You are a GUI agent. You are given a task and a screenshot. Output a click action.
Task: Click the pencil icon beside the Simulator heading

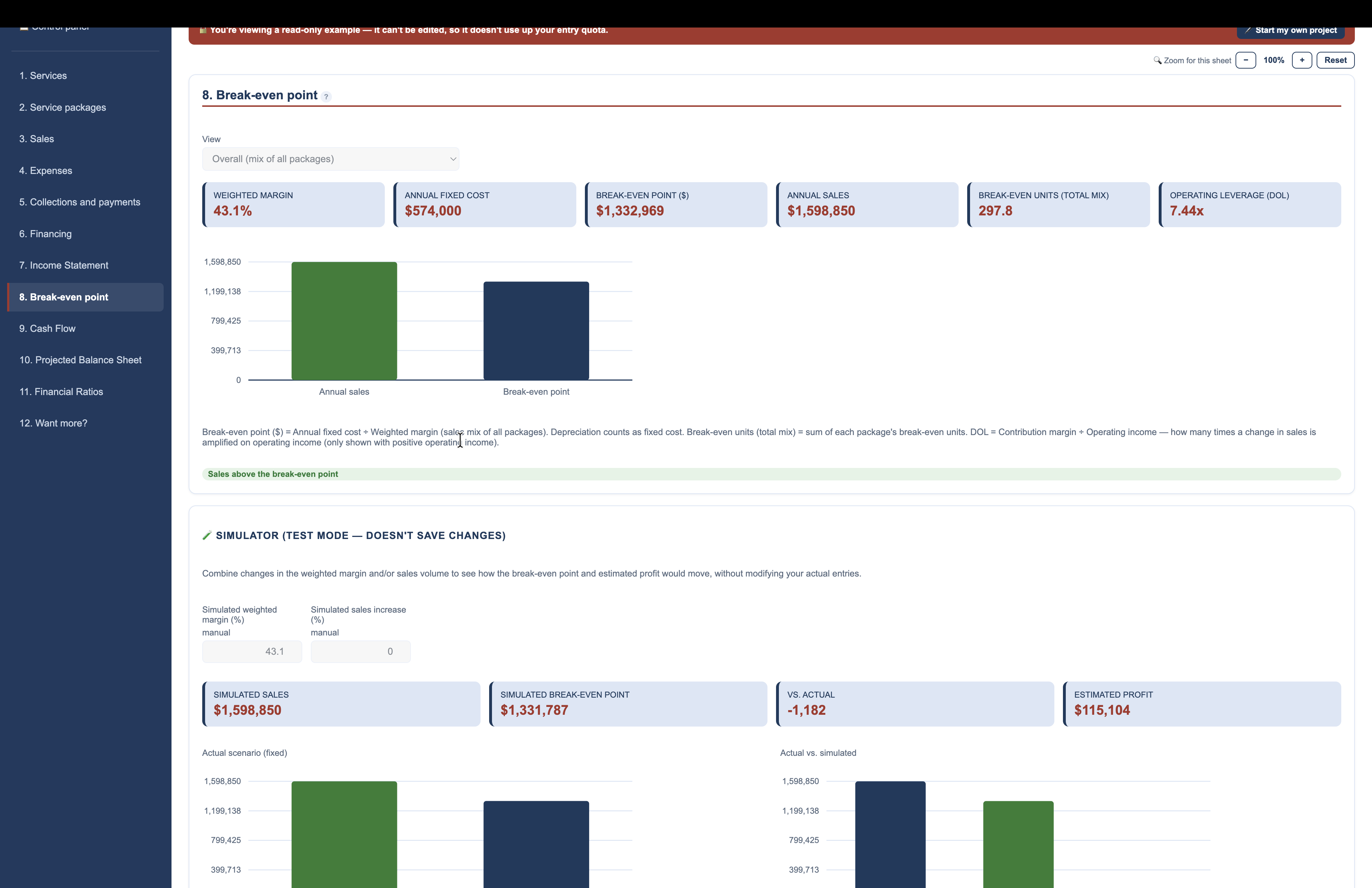[207, 535]
